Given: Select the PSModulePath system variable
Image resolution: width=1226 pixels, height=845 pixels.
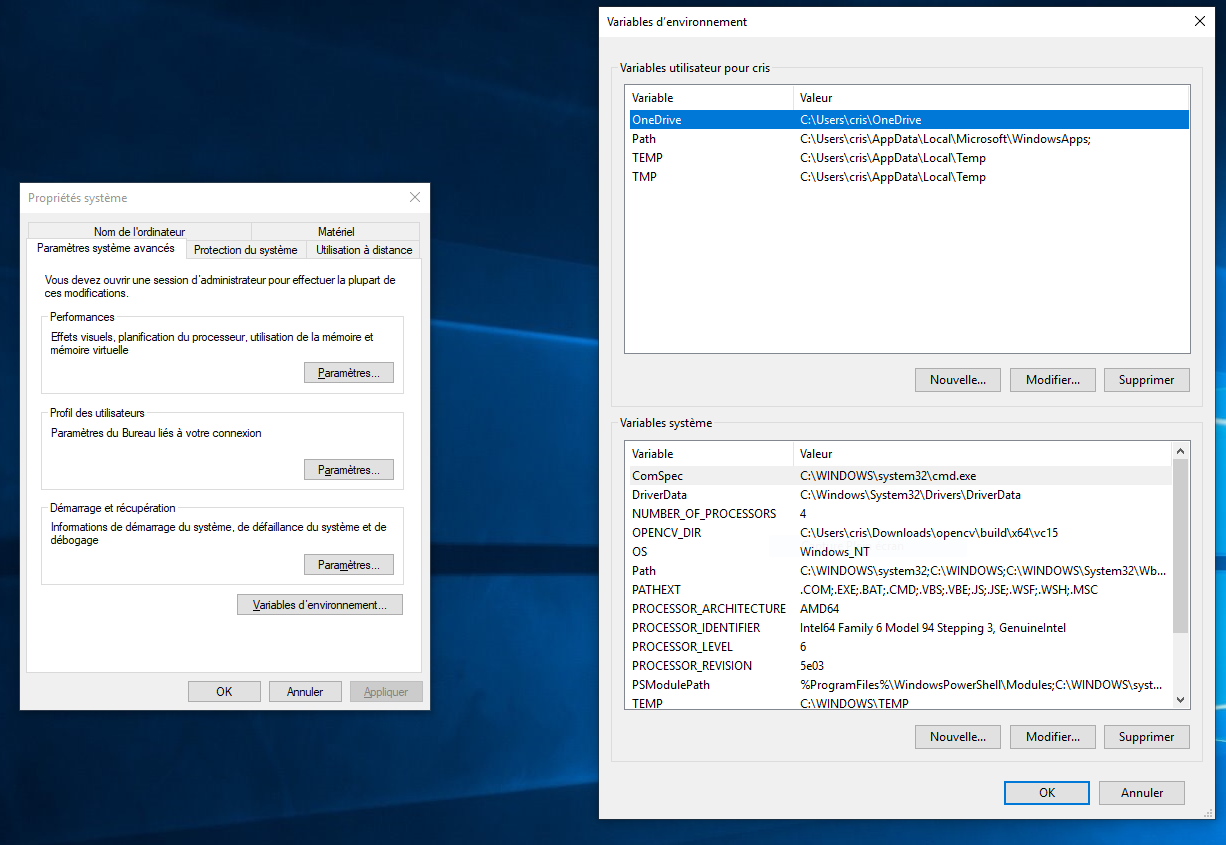Looking at the screenshot, I should pos(900,685).
